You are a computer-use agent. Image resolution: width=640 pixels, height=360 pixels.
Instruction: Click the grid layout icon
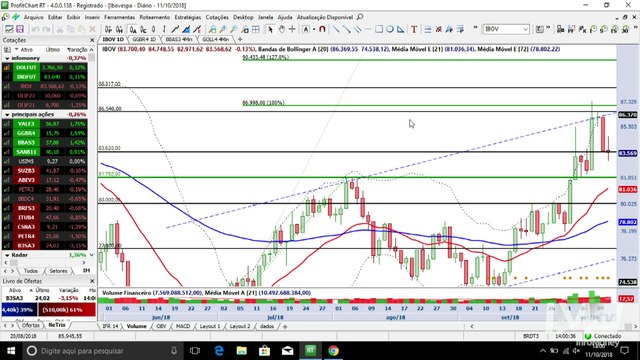[256, 29]
